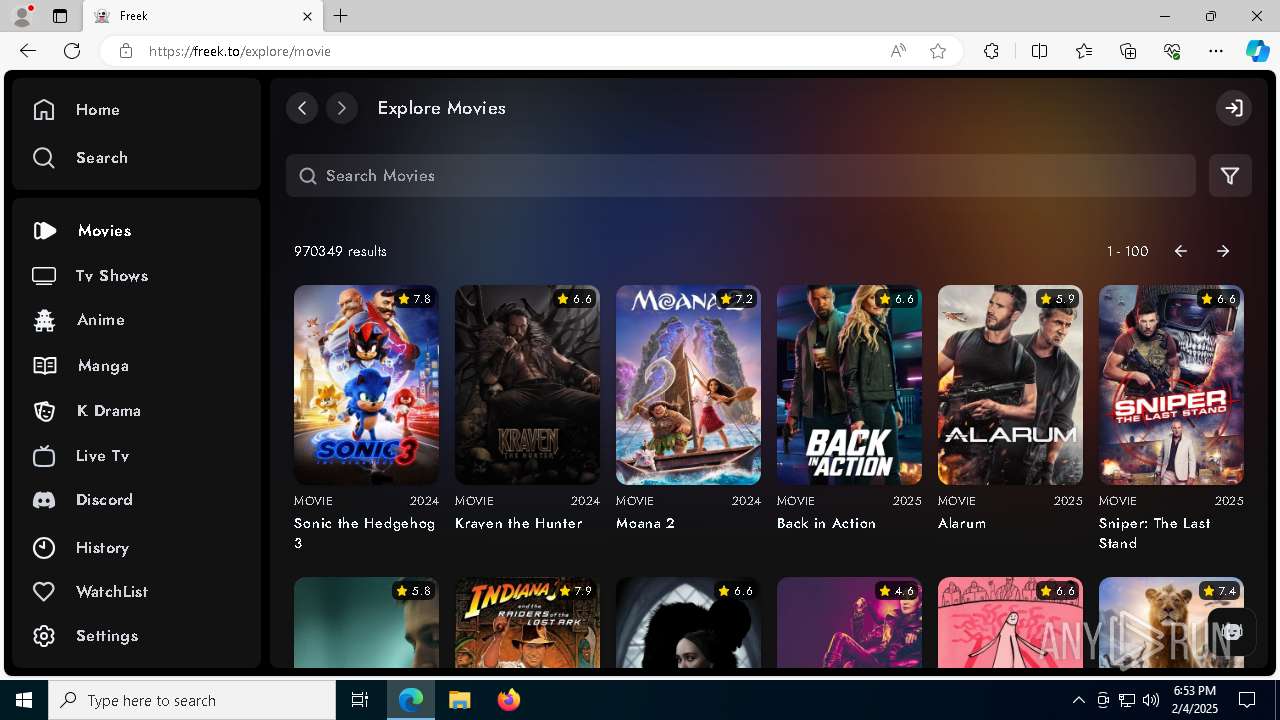1280x720 pixels.
Task: Open the Manga section
Action: click(x=80, y=366)
